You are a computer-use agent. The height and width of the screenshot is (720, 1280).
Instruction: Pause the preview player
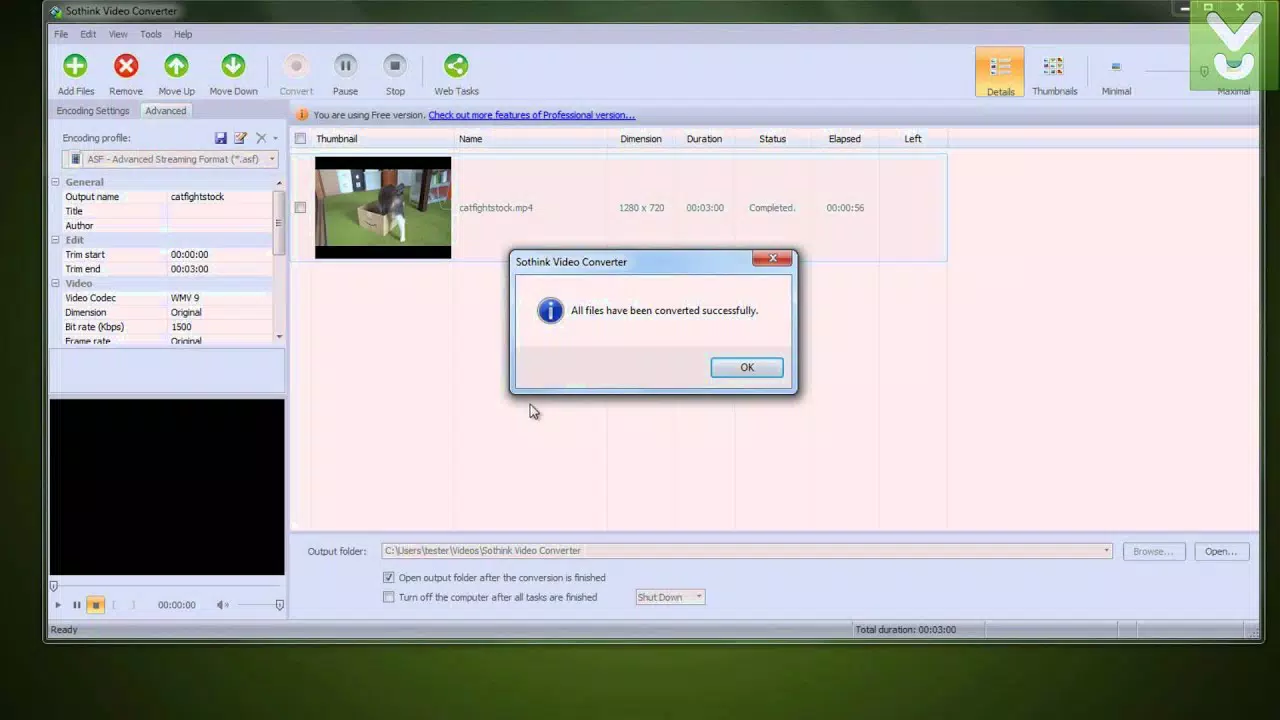[76, 605]
